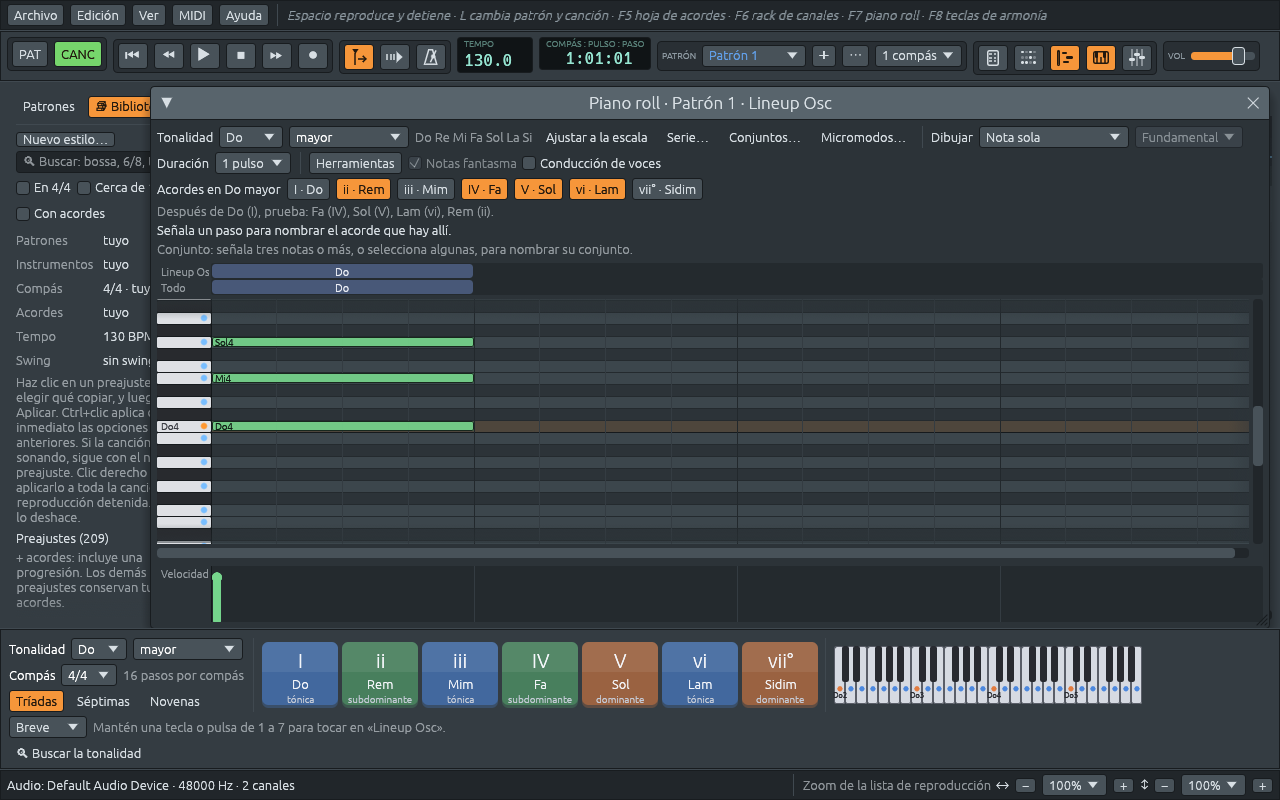Play the V Sol dominante chord pad
This screenshot has height=800, width=1280.
pos(620,674)
